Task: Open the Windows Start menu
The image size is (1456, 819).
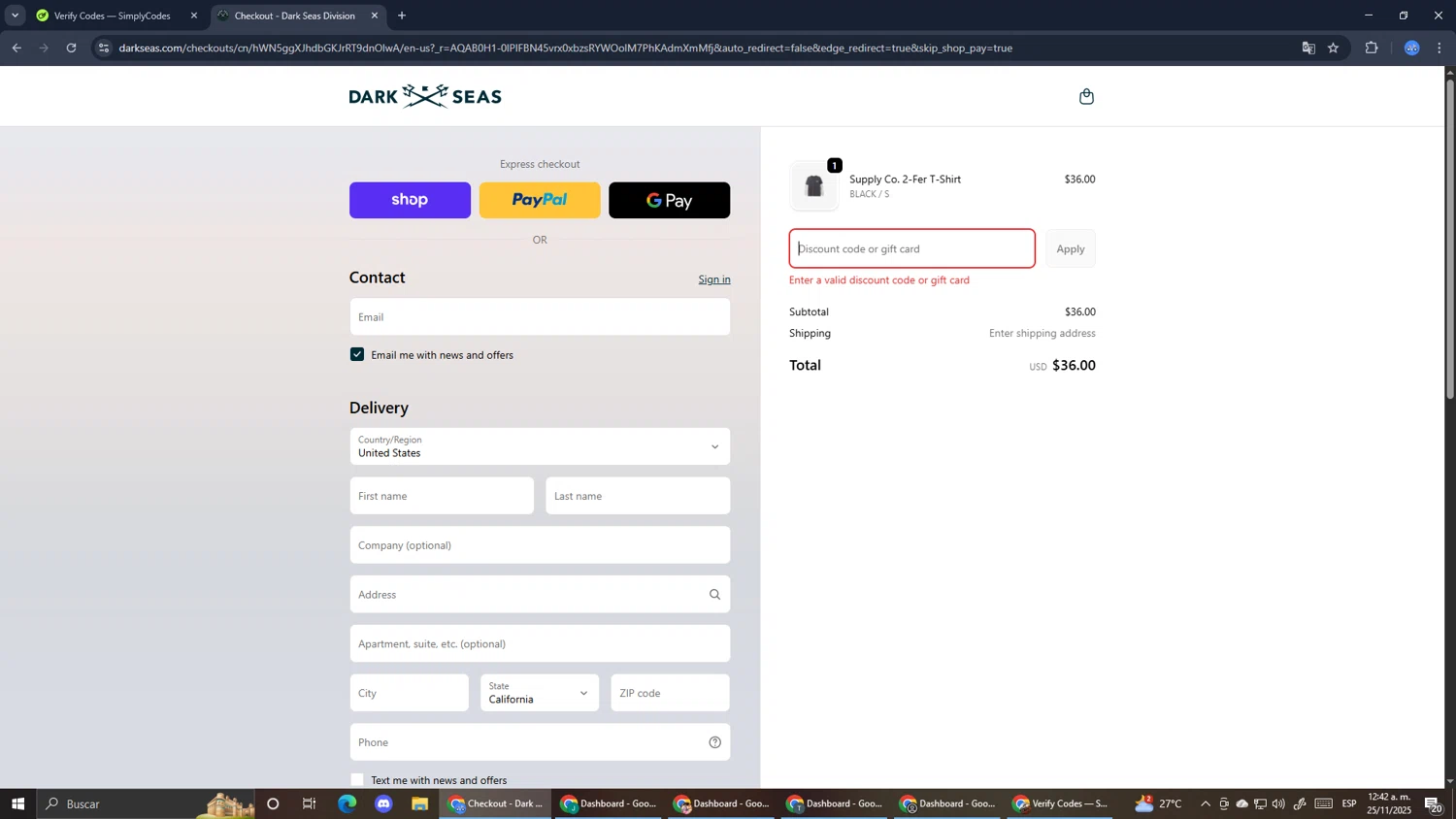Action: [17, 803]
